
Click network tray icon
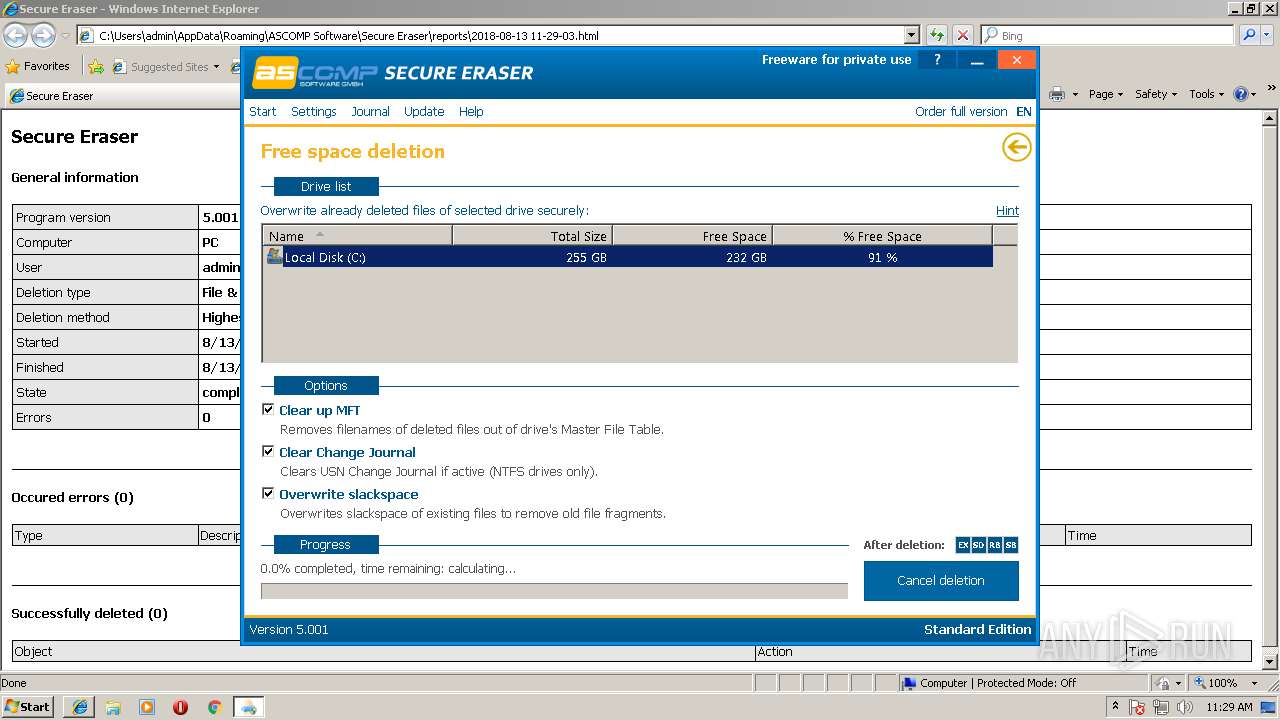click(x=1163, y=707)
